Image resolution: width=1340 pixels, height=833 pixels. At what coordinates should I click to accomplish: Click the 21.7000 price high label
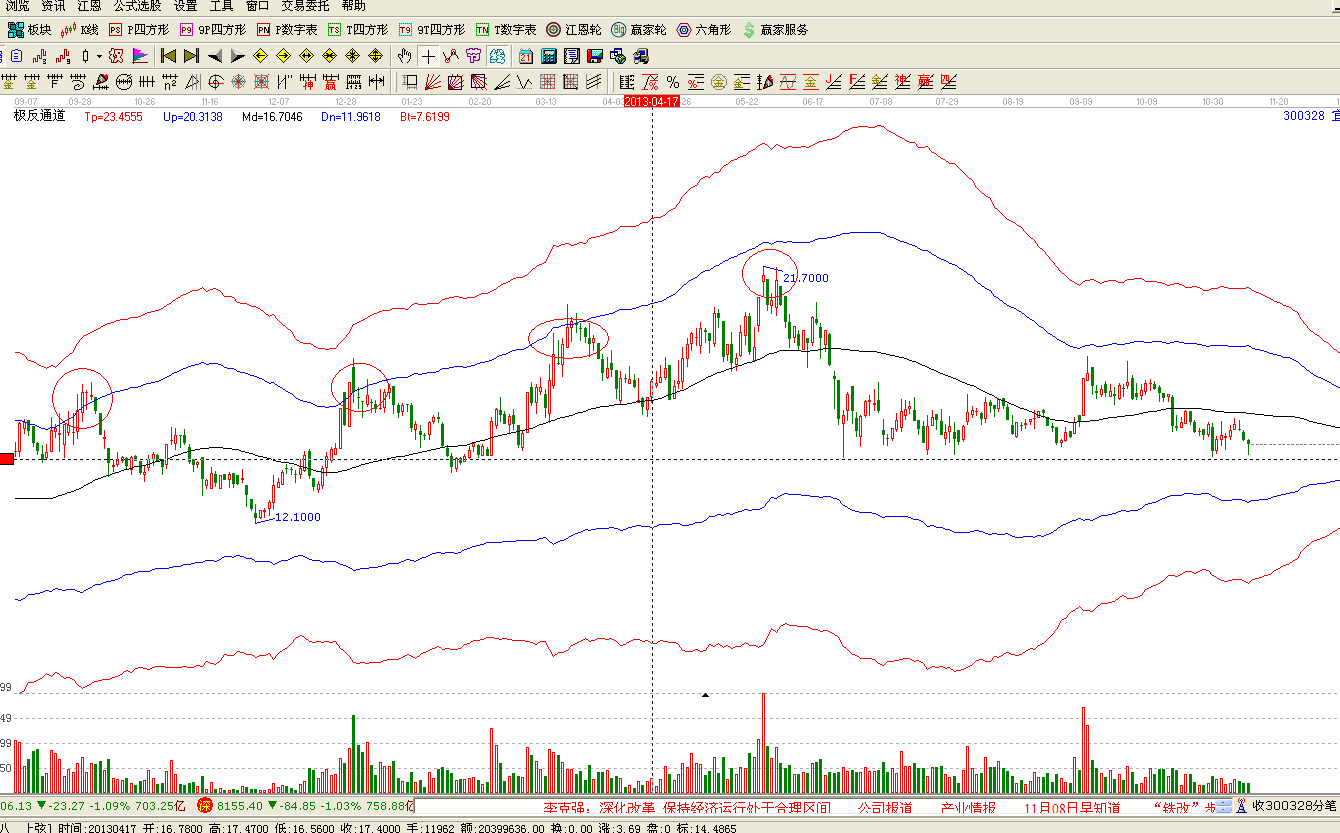805,278
